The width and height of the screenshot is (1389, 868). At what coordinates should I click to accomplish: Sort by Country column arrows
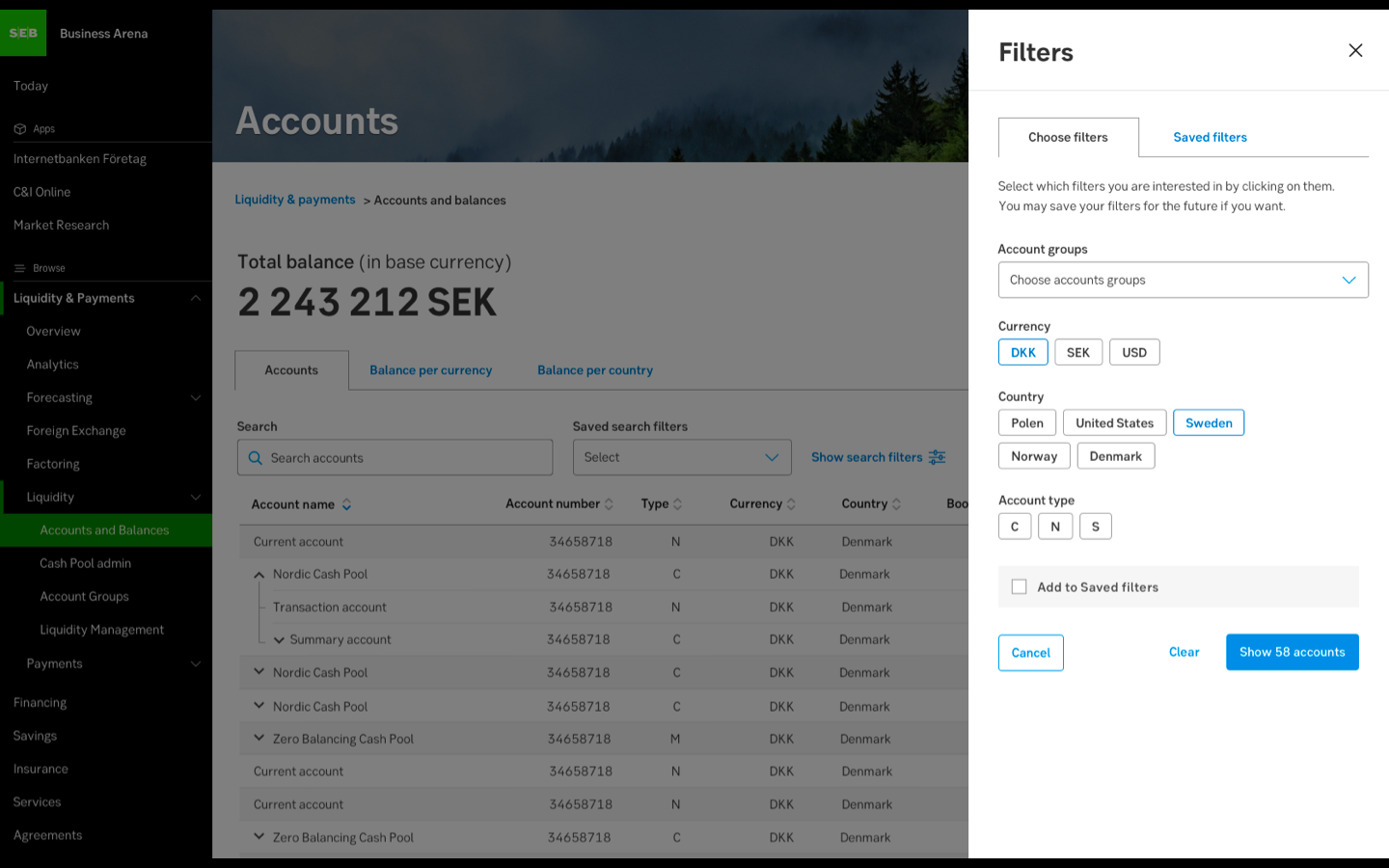(896, 504)
